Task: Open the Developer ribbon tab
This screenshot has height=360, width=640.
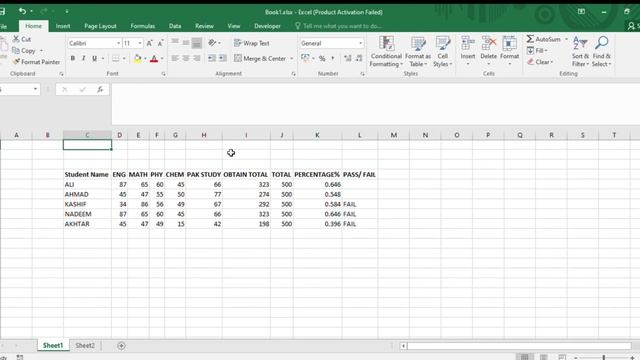Action: point(267,26)
